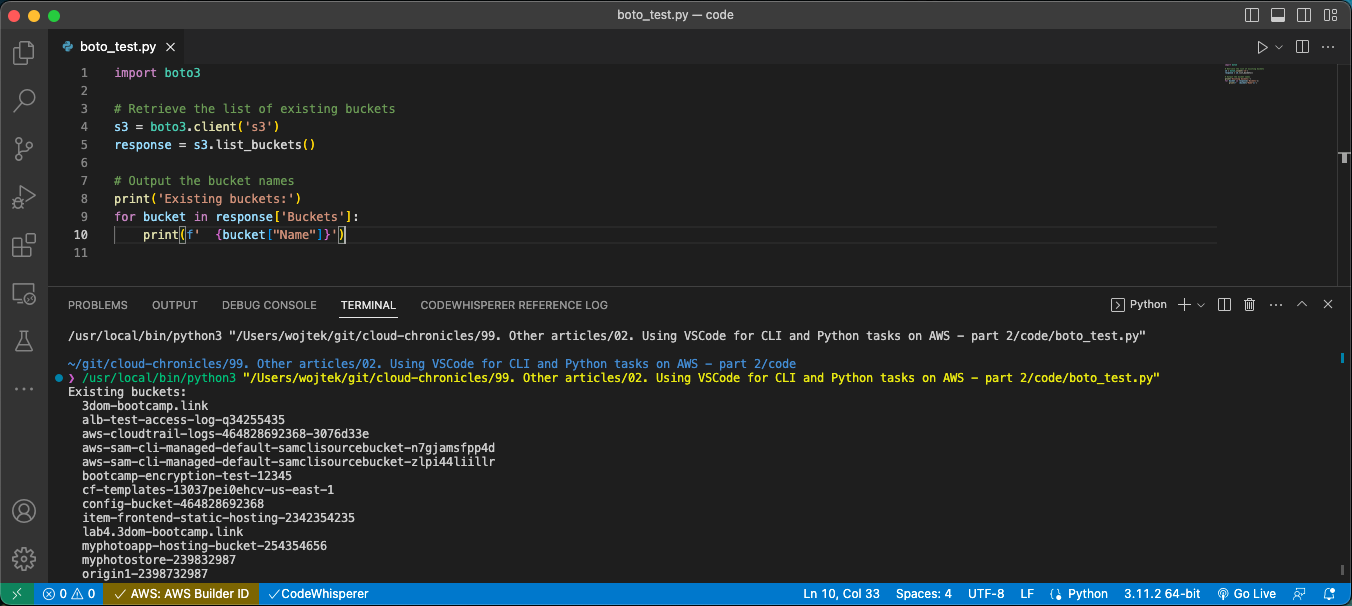Change indentation via Spaces: 4

(x=924, y=594)
